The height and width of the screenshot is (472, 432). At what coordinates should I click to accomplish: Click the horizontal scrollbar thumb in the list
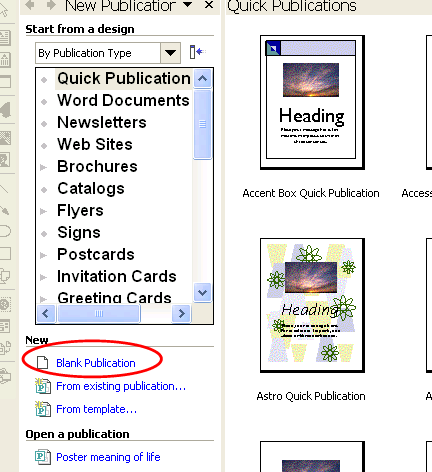[99, 313]
